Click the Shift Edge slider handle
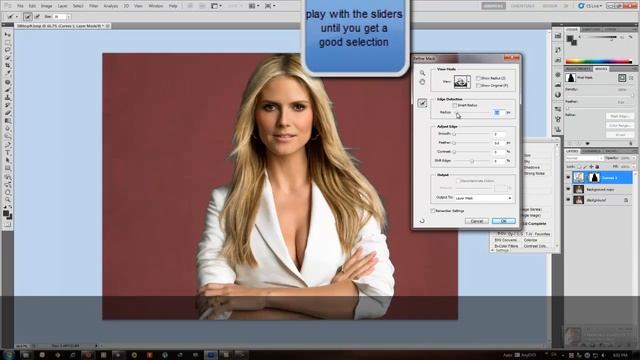This screenshot has width=640, height=360. pos(472,162)
